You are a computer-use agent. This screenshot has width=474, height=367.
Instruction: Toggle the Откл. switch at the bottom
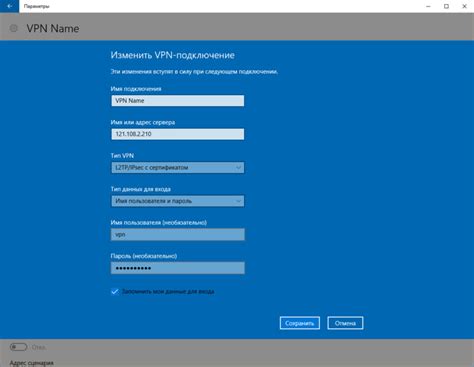(18, 347)
